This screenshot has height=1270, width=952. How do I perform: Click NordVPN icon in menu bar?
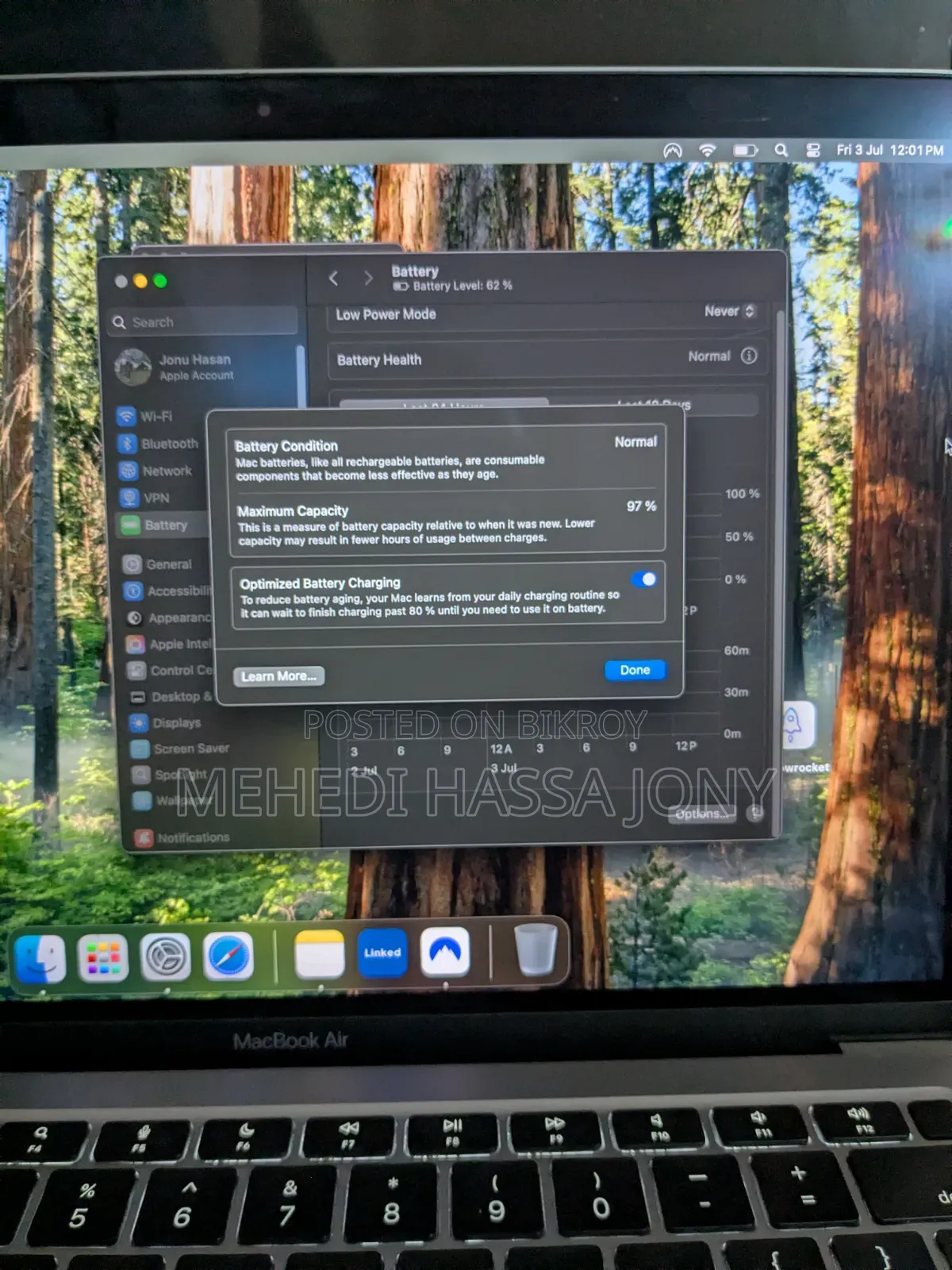tap(673, 150)
